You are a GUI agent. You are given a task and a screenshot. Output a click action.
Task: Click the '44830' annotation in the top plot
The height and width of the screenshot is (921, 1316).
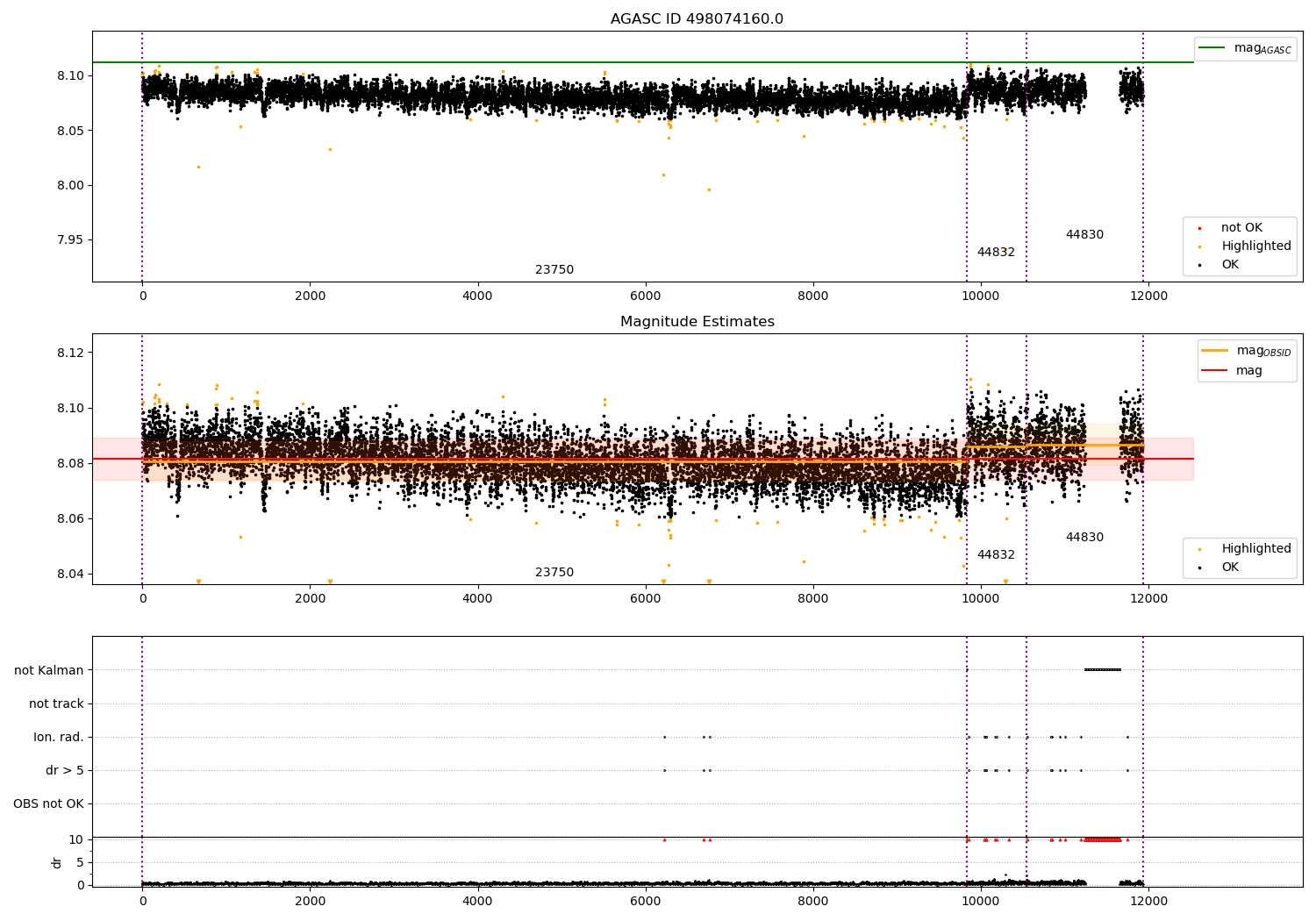coord(1084,235)
